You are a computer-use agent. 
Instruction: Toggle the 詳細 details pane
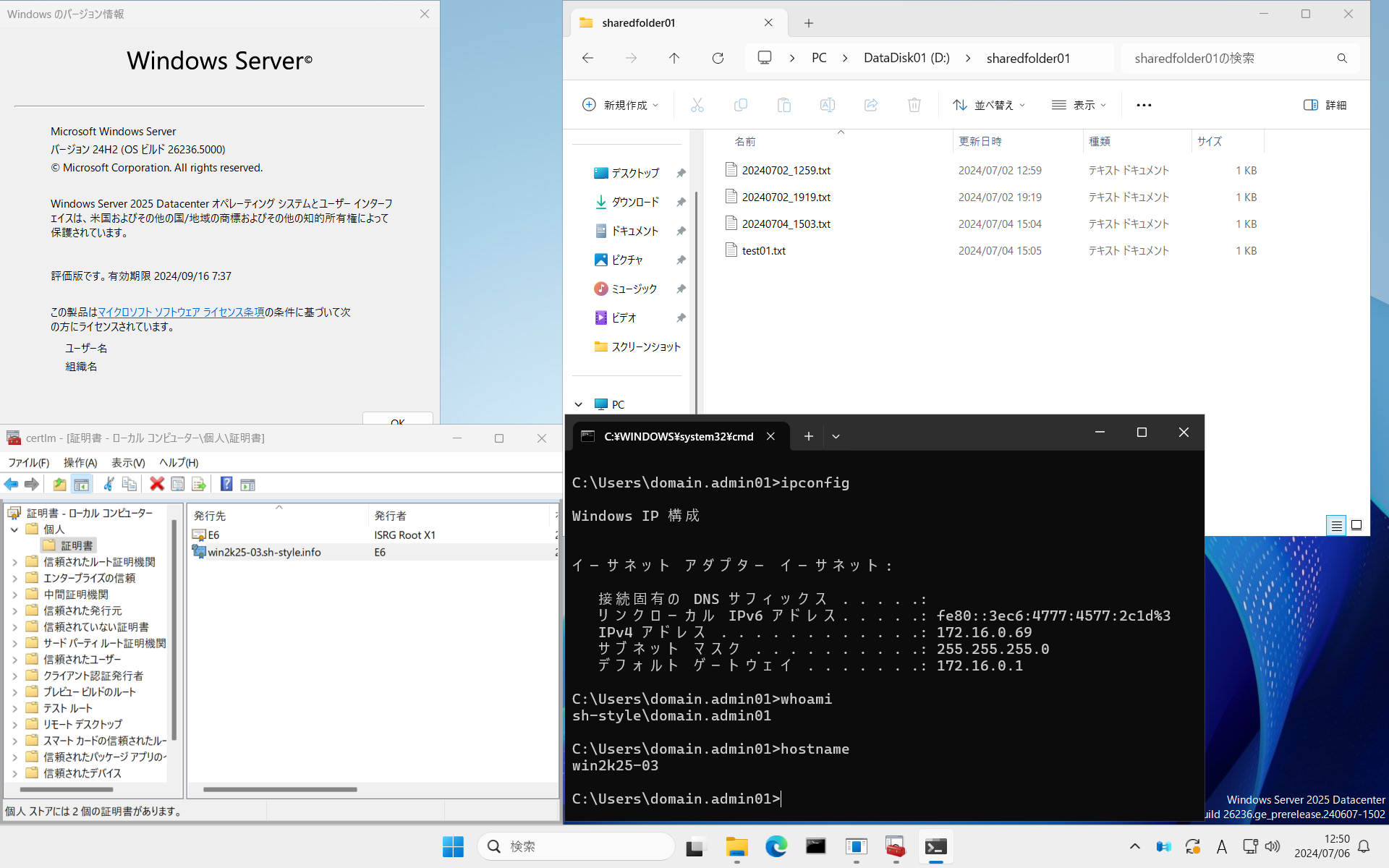pos(1325,105)
